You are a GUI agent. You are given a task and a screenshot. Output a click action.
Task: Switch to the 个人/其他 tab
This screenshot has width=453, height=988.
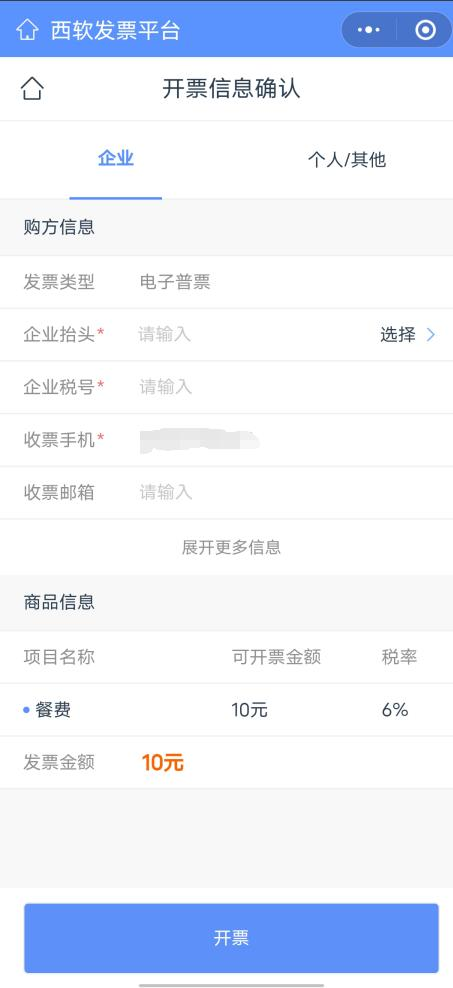347,160
